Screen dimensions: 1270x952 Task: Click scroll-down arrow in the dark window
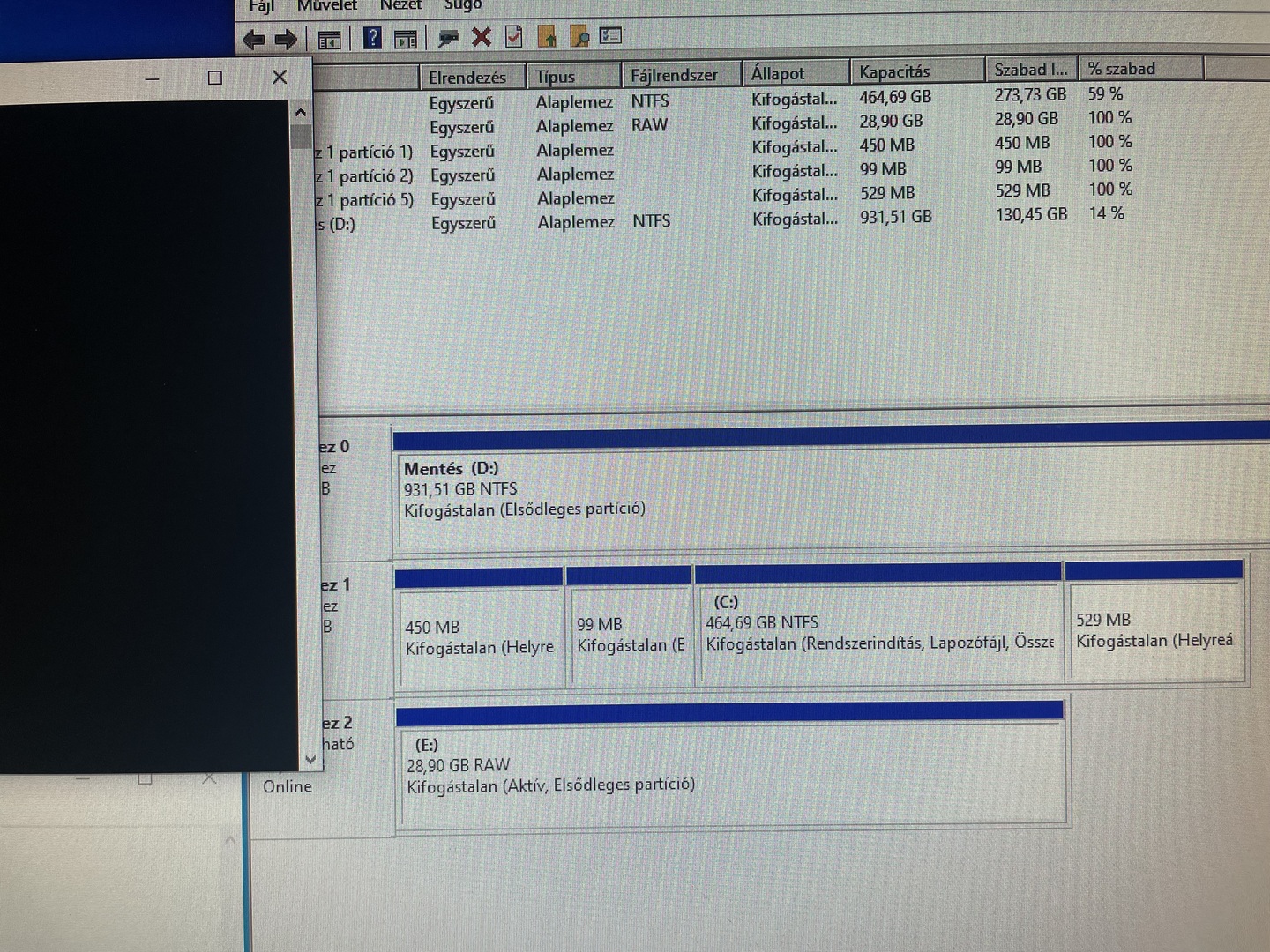310,759
